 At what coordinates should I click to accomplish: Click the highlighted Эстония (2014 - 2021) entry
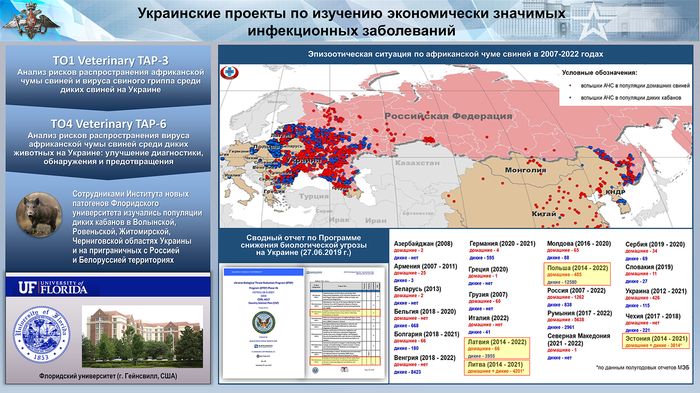pos(656,341)
